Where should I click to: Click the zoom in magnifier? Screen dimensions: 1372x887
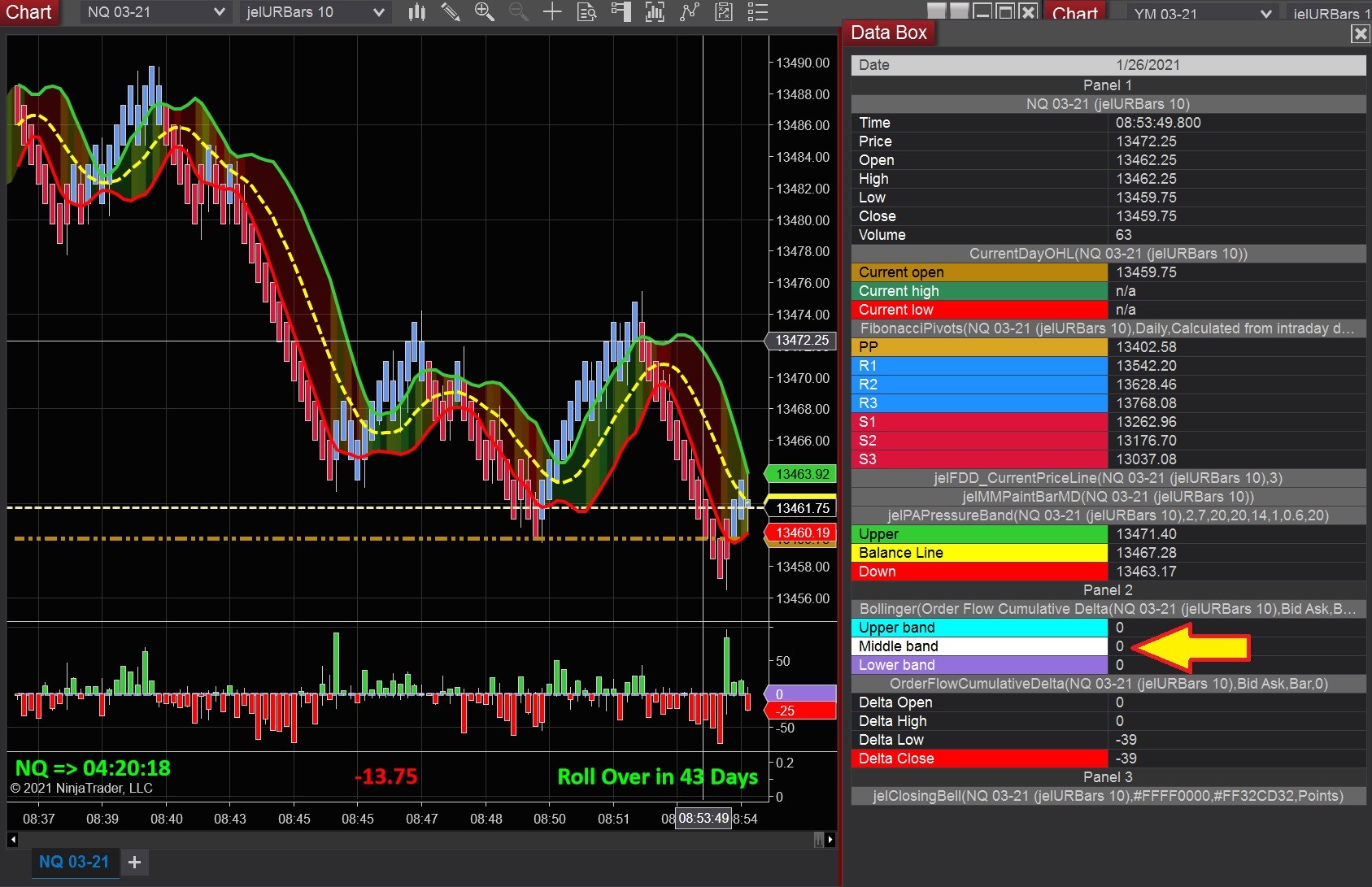pyautogui.click(x=484, y=12)
